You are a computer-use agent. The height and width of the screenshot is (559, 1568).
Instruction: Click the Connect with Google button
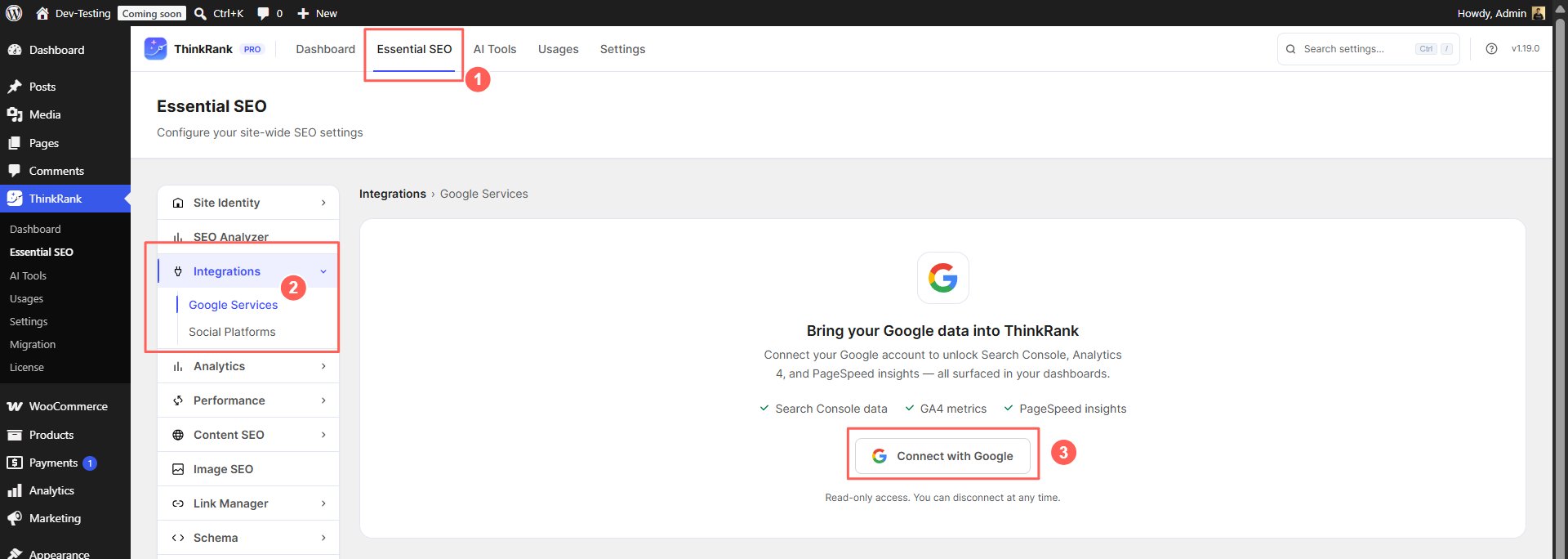[942, 456]
